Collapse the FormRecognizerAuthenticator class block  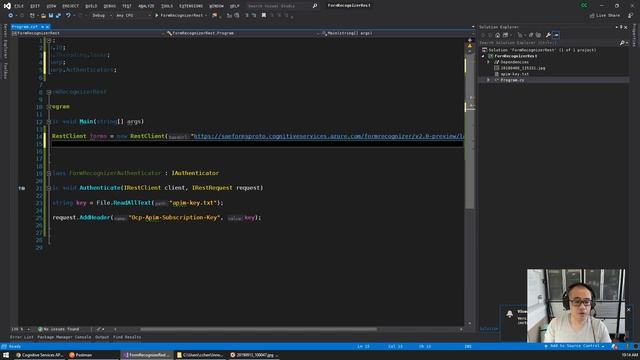point(49,173)
